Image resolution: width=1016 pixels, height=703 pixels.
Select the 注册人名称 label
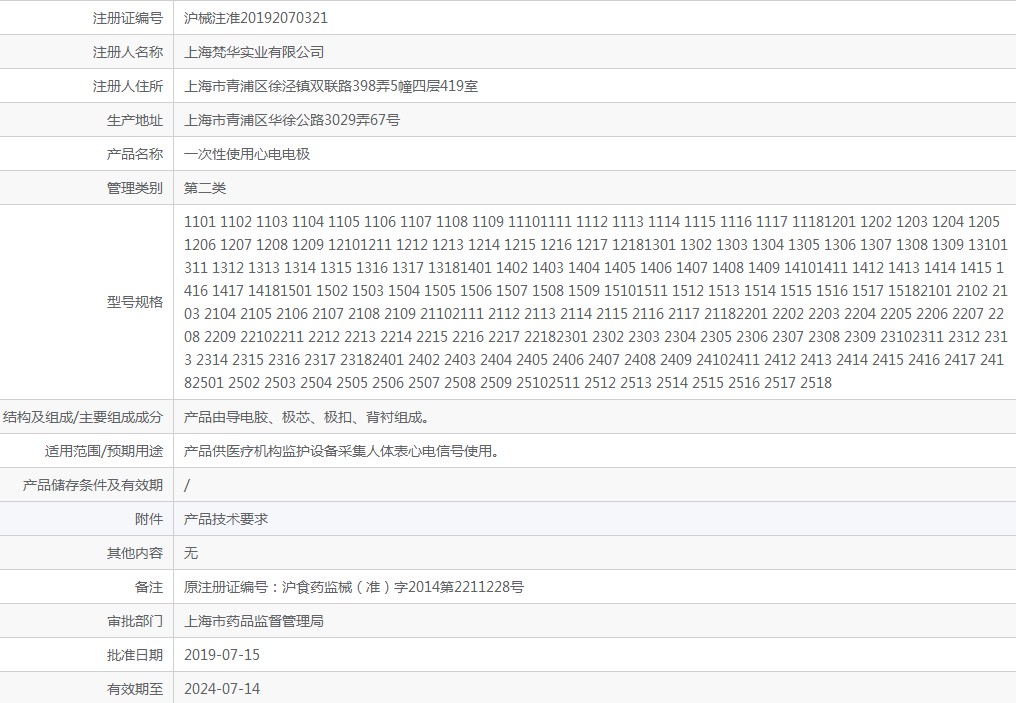click(x=128, y=52)
